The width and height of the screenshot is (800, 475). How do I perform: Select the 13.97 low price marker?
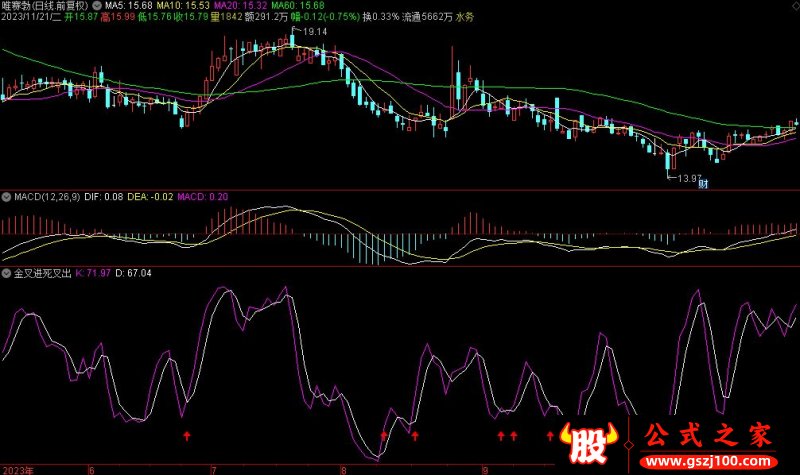coord(680,178)
